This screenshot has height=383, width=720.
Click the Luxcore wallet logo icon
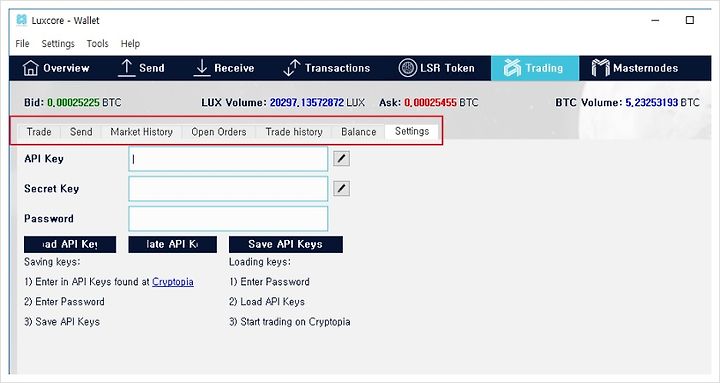pos(21,20)
